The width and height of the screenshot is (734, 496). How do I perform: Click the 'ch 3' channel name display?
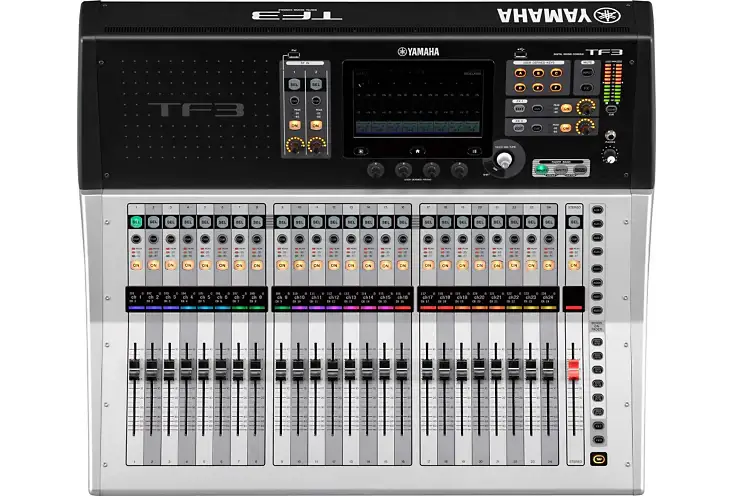(x=170, y=298)
